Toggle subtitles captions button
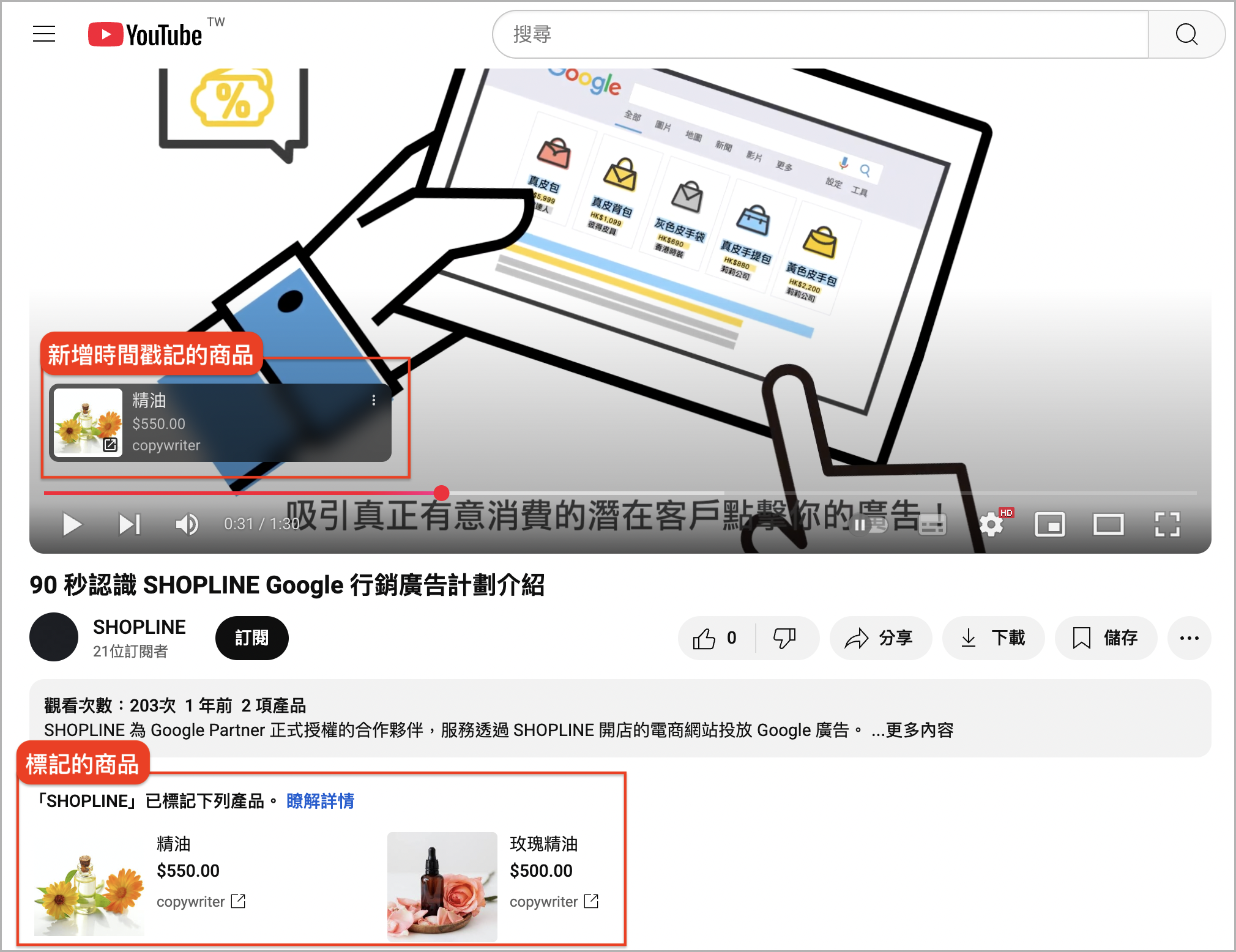The width and height of the screenshot is (1236, 952). point(933,524)
